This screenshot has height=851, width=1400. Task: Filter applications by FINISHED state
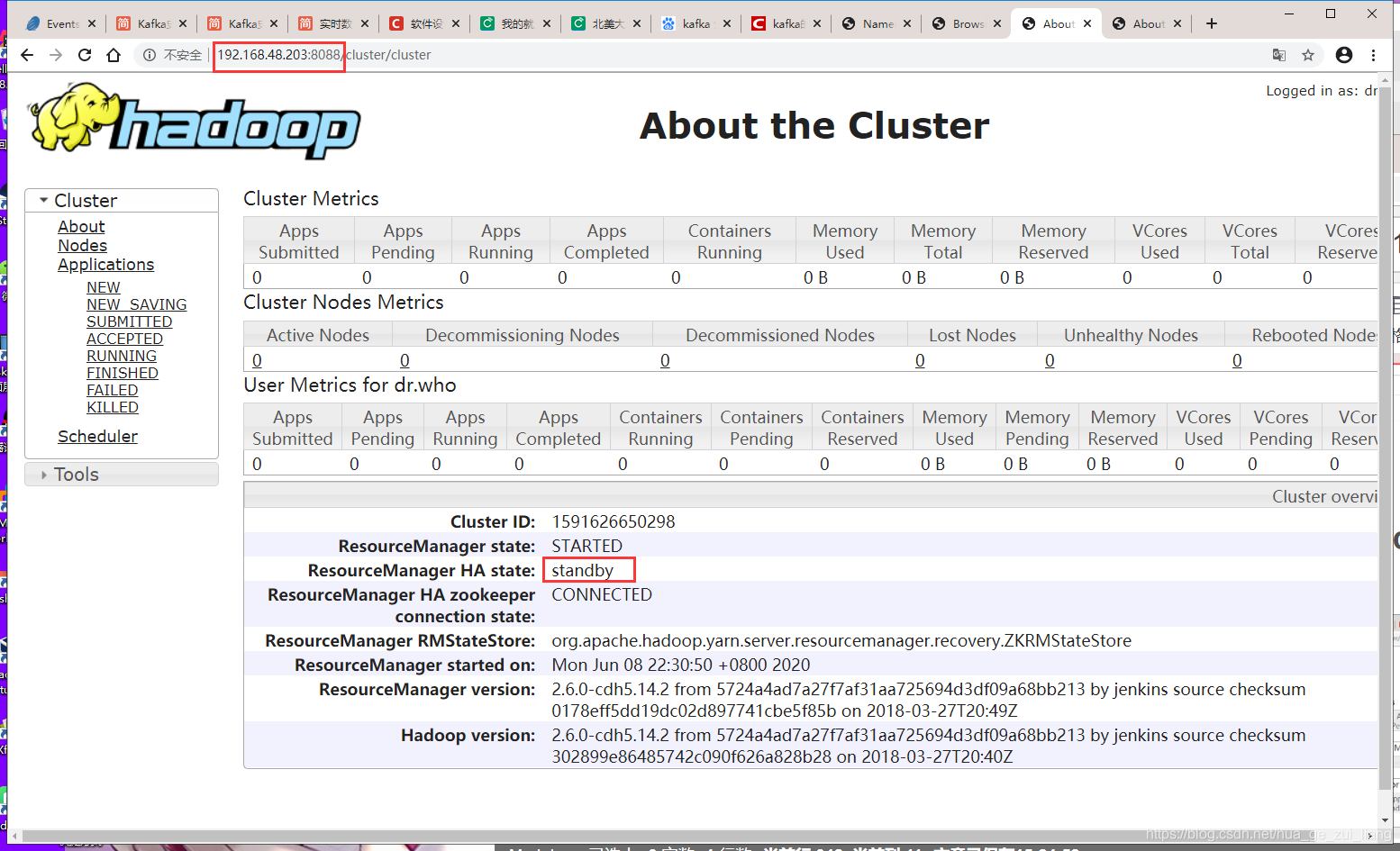[123, 373]
